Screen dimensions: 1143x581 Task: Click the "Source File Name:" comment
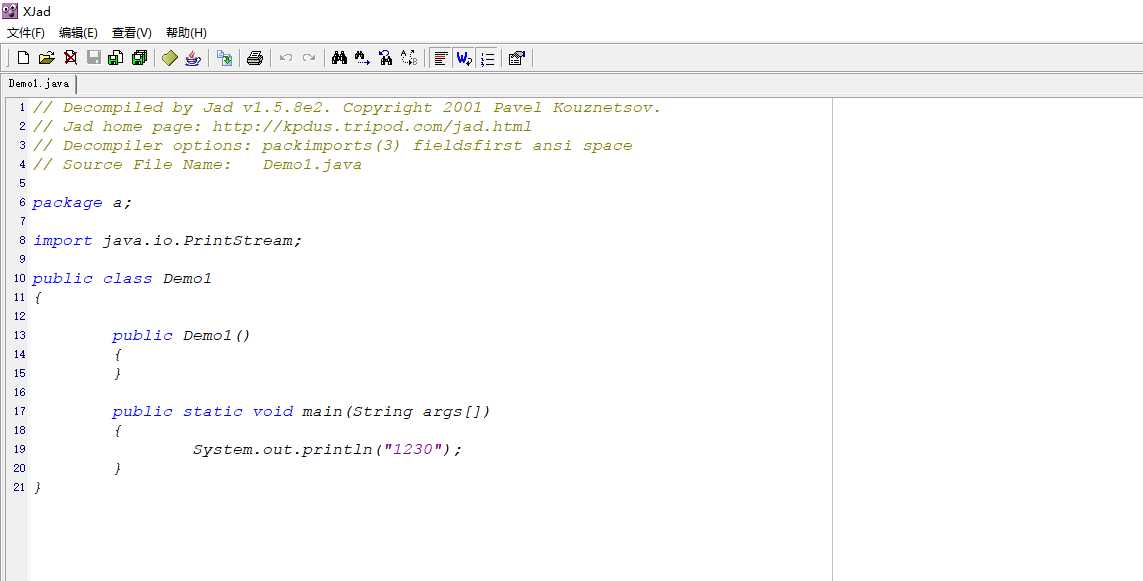coord(147,165)
